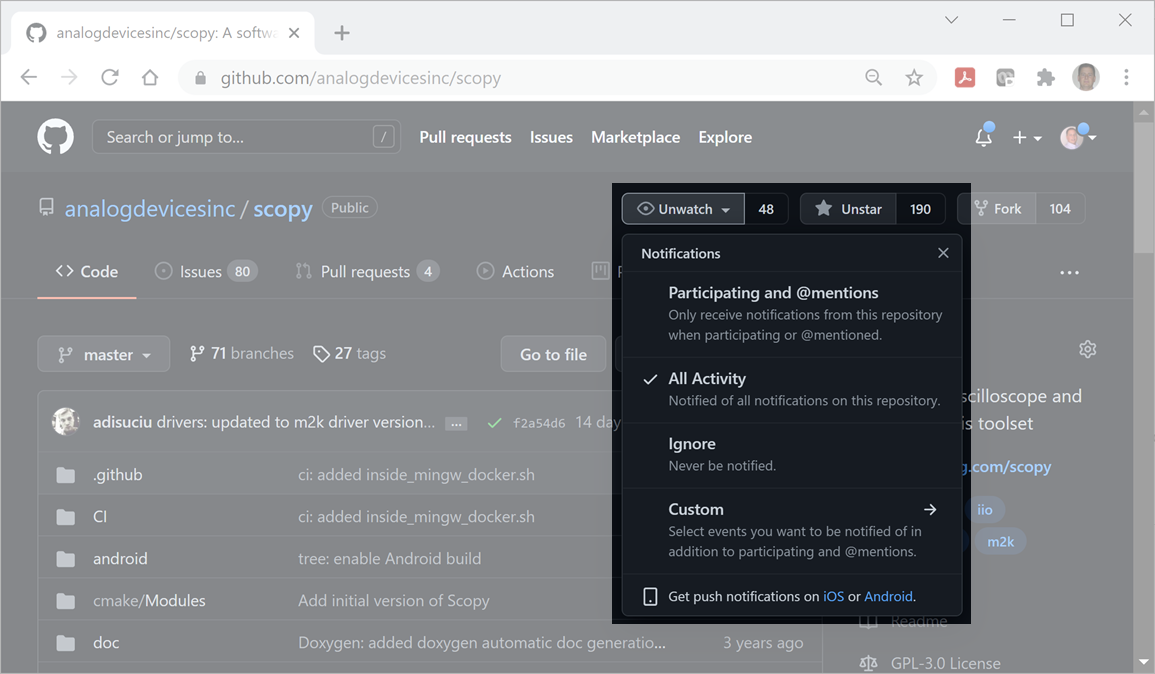This screenshot has width=1155, height=674.
Task: Click the Search or jump to field
Action: pos(246,137)
